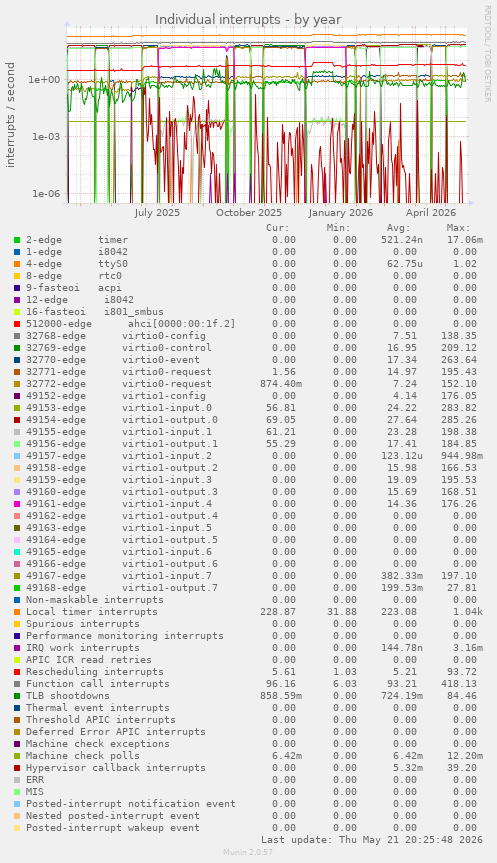Image resolution: width=497 pixels, height=863 pixels.
Task: Click the green TLB shootdowns swatch
Action: (x=17, y=696)
